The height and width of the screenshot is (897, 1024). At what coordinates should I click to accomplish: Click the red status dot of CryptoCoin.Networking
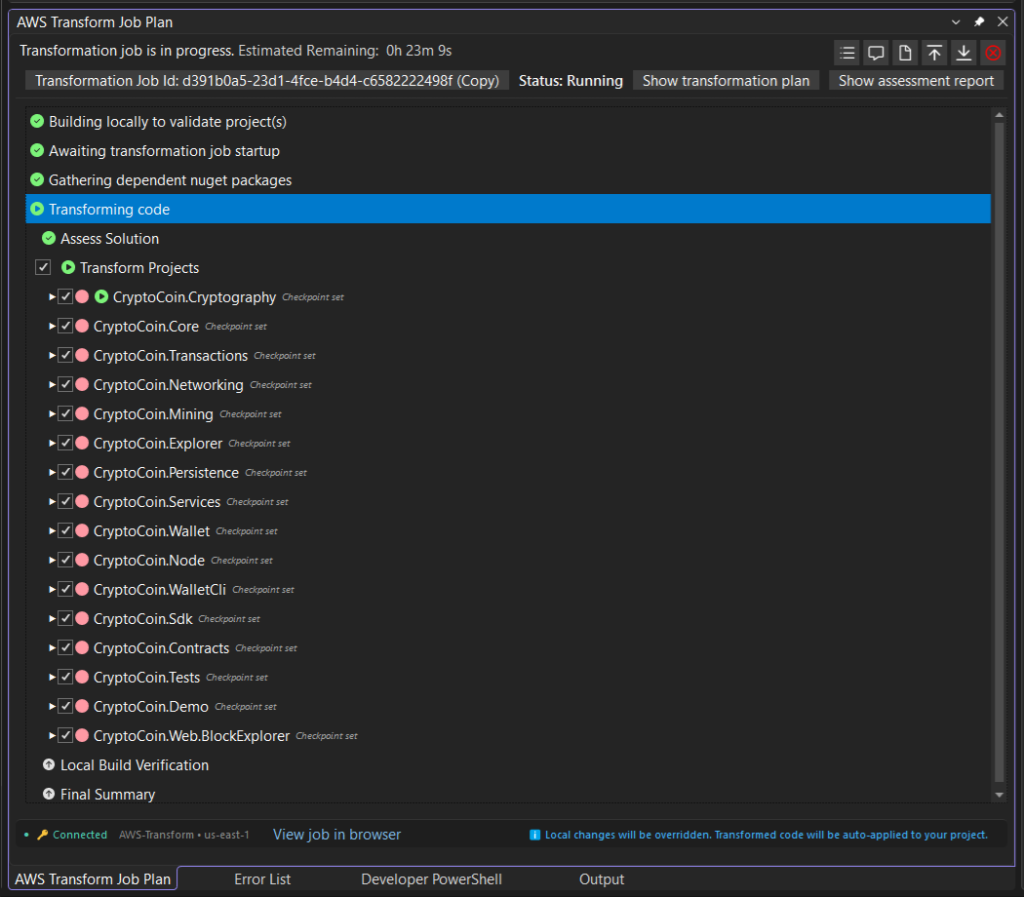82,385
